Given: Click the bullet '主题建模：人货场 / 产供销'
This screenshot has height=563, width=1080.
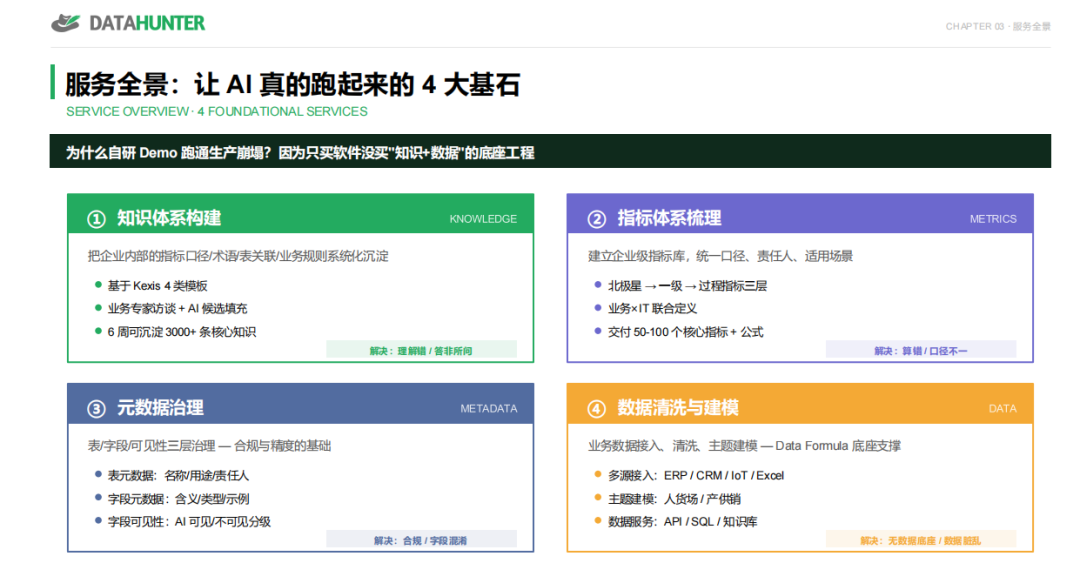Looking at the screenshot, I should 674,499.
